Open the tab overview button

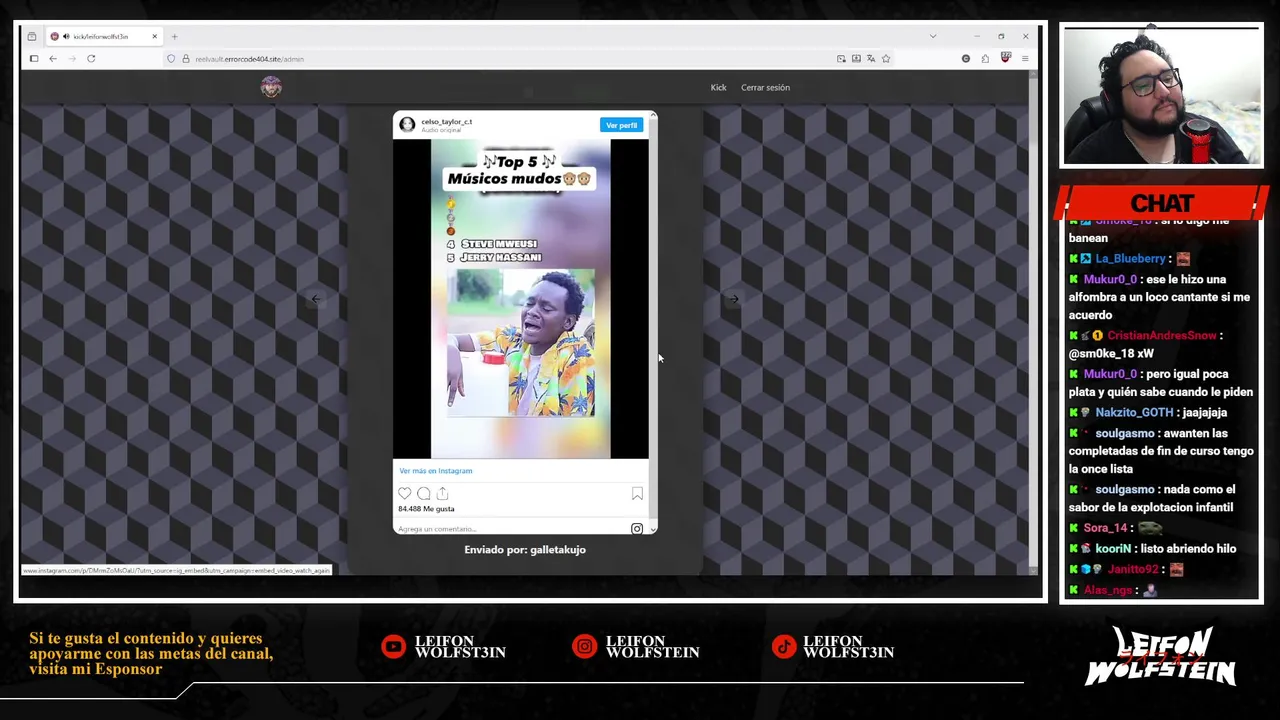(x=32, y=37)
